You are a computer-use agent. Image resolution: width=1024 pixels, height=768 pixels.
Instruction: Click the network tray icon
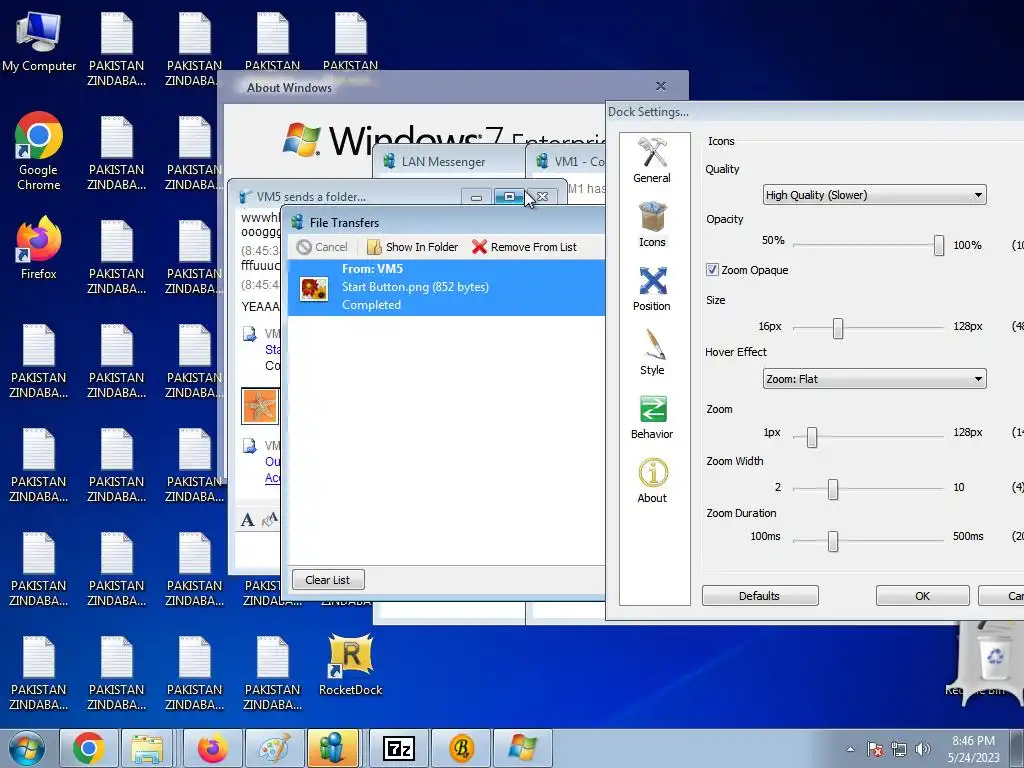point(899,749)
